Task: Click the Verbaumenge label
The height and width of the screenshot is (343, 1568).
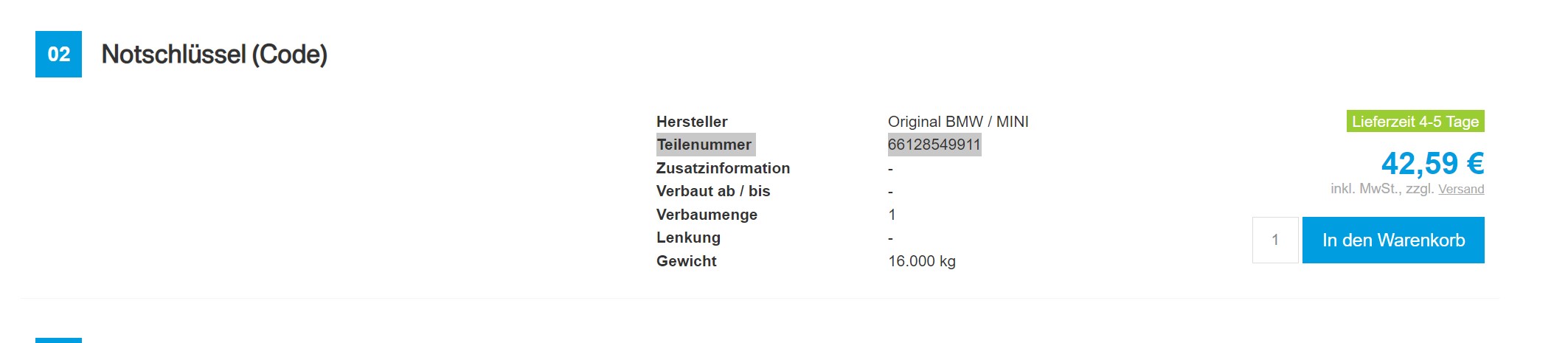Action: (707, 215)
